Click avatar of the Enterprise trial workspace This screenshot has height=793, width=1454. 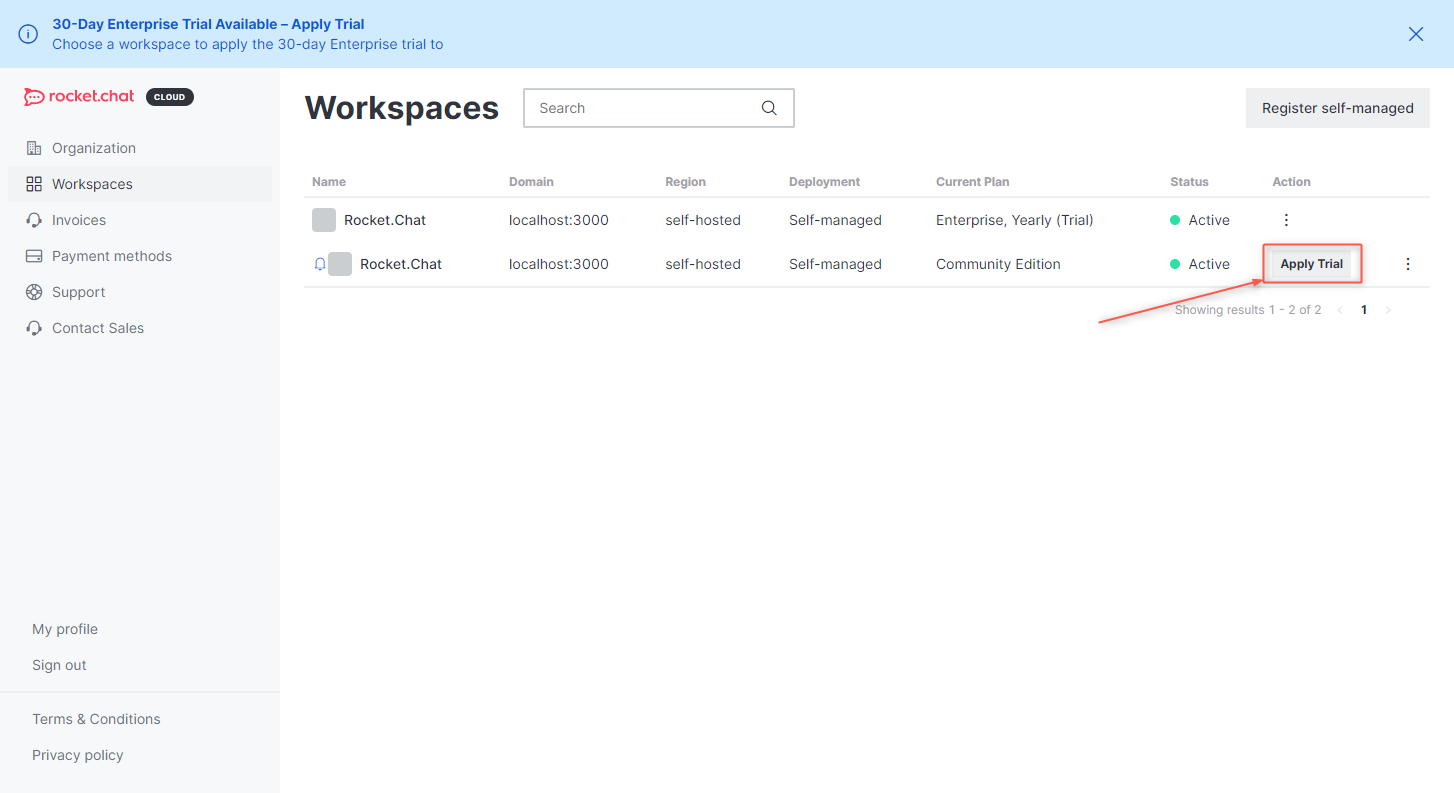(x=324, y=220)
